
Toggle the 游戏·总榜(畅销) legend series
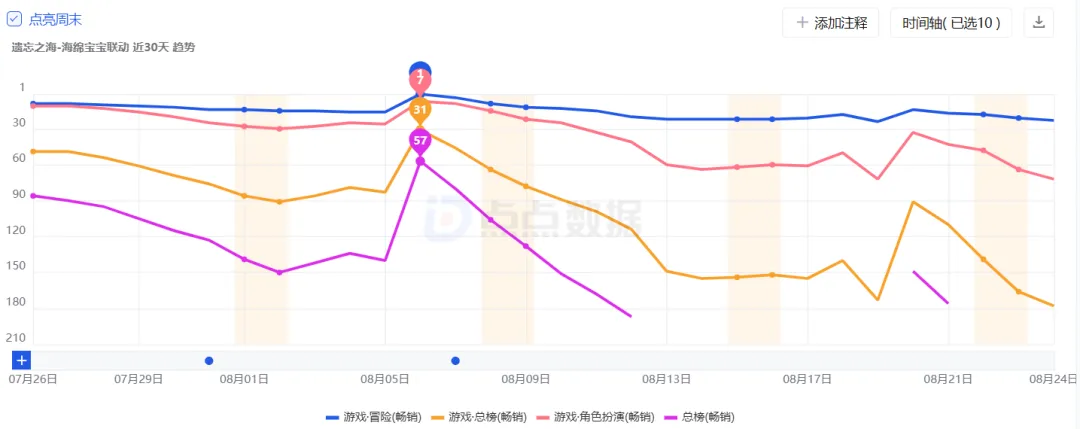pos(479,417)
